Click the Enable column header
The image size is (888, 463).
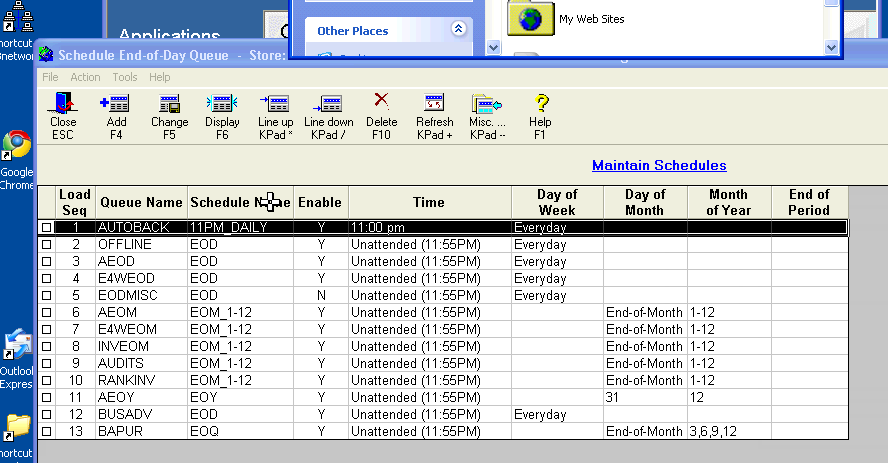[321, 202]
